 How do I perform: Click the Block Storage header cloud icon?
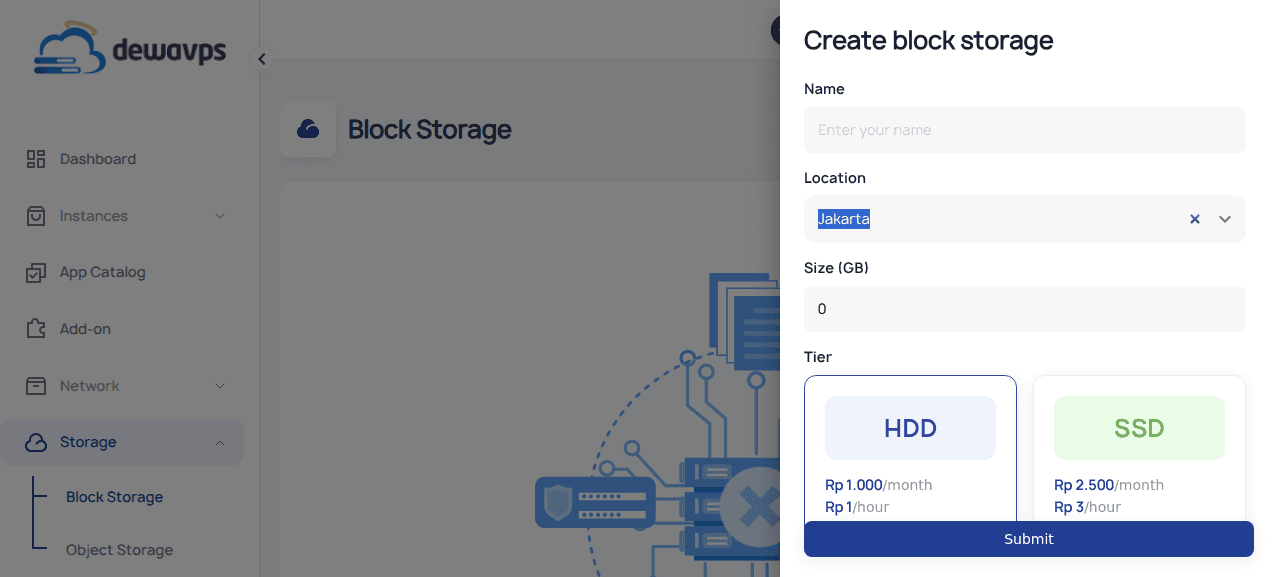[308, 129]
